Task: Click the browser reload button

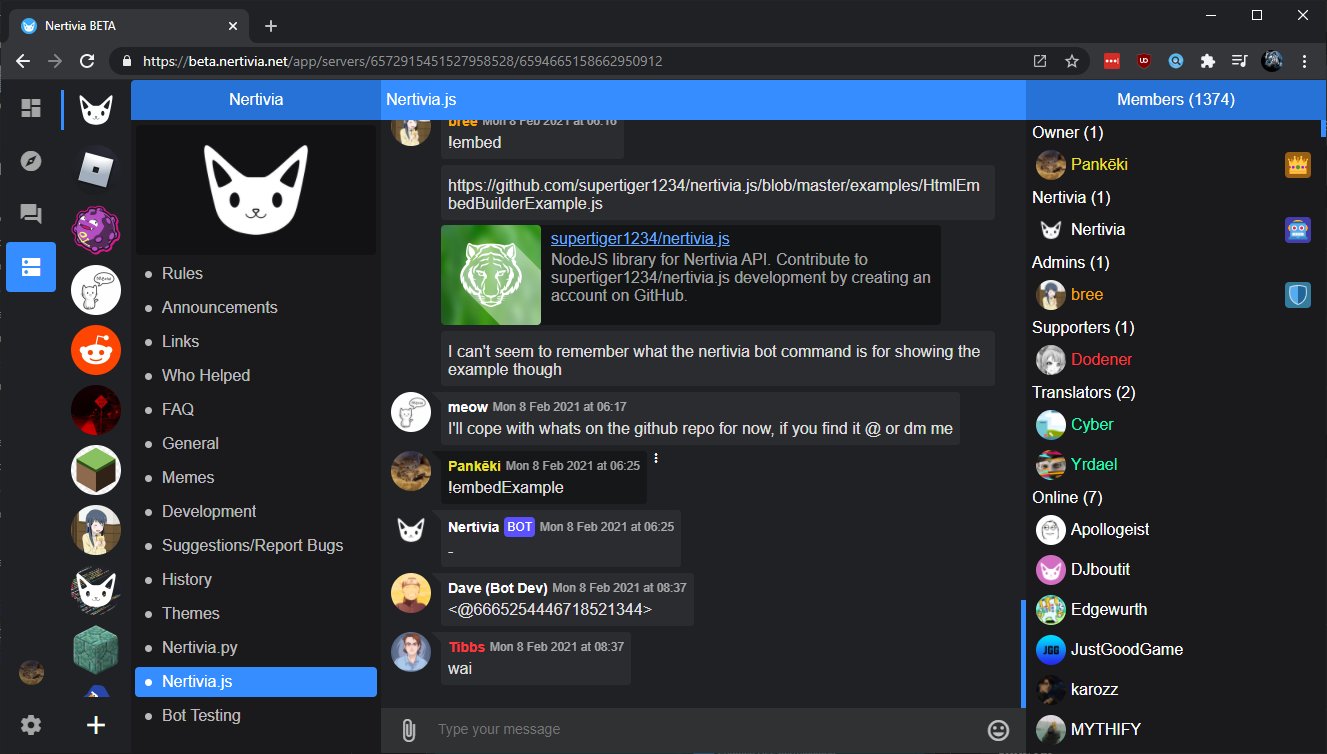Action: click(x=87, y=61)
